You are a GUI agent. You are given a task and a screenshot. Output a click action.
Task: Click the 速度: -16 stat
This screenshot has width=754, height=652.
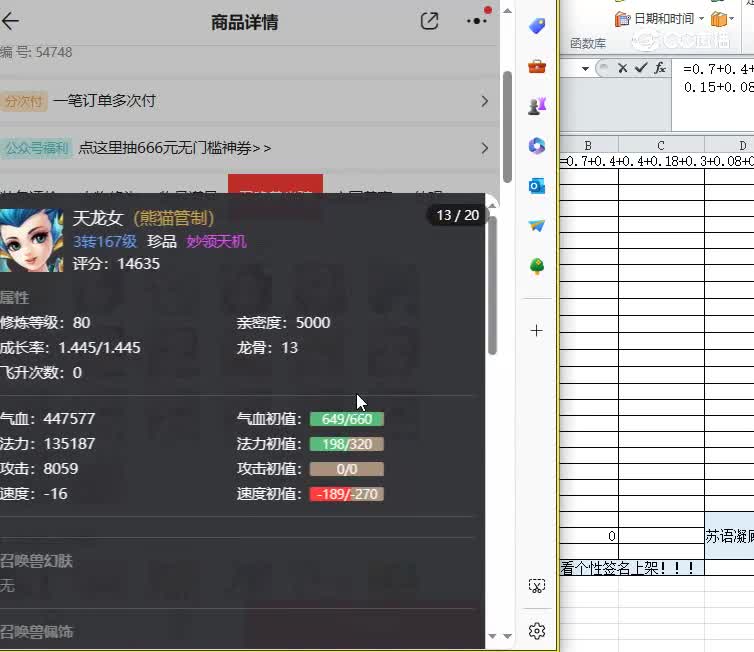(x=34, y=494)
